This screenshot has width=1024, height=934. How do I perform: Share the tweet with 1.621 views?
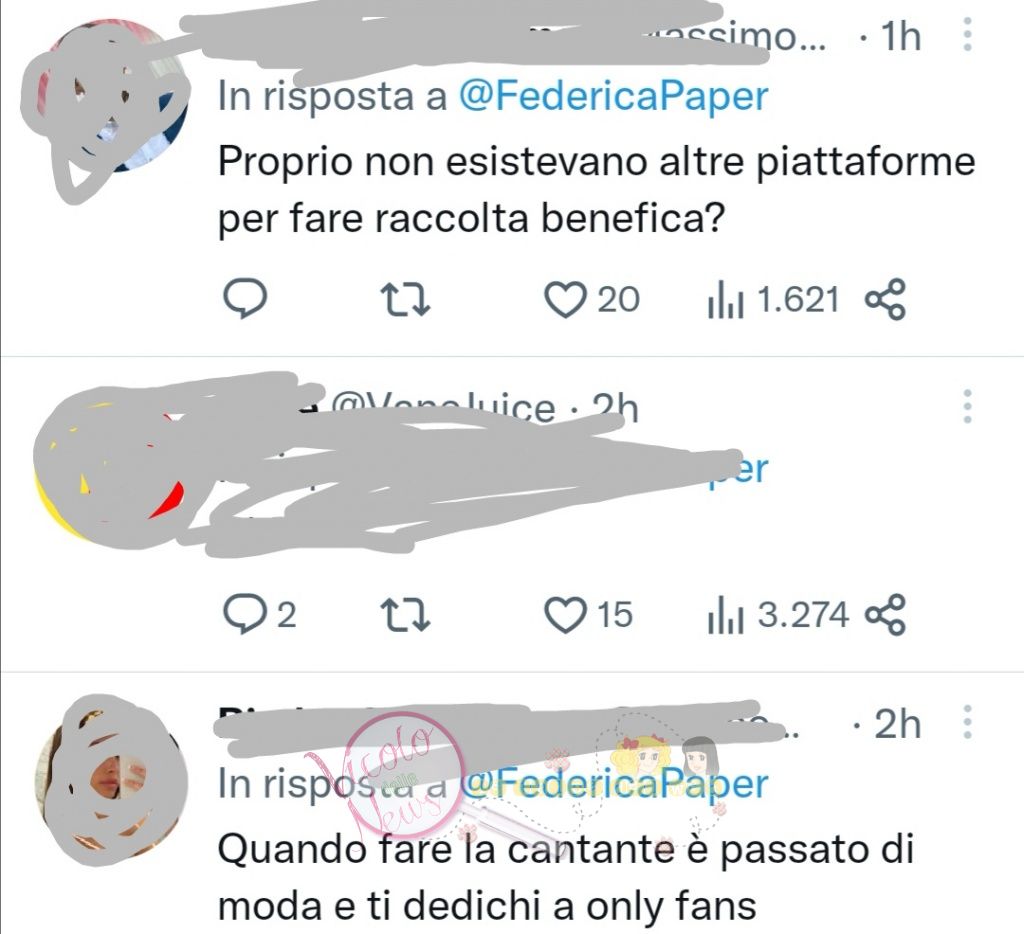pos(885,299)
